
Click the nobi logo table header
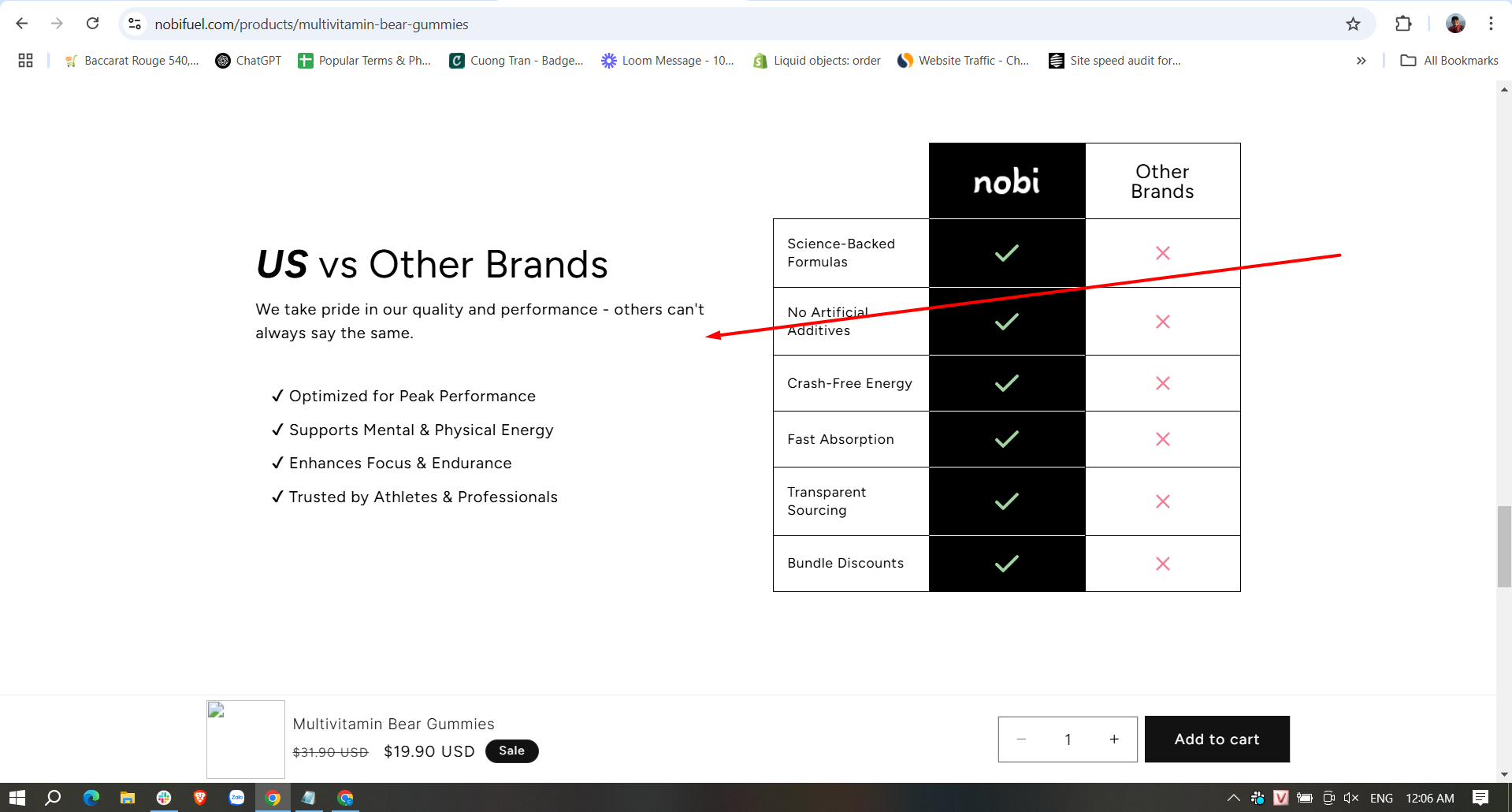click(1007, 181)
